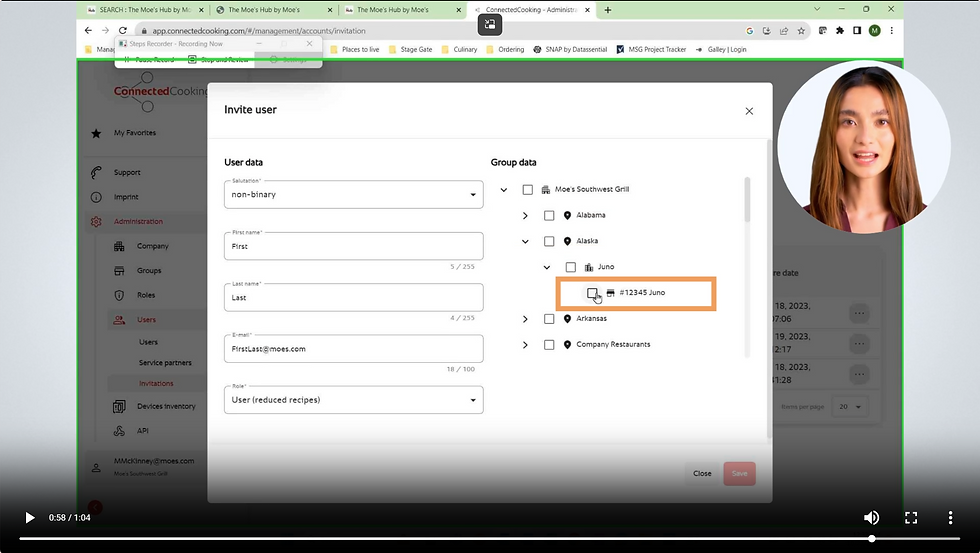Open Invitations sub-item

tap(156, 384)
